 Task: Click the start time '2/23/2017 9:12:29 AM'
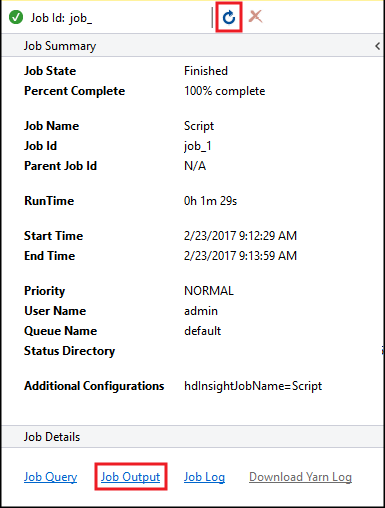[240, 236]
